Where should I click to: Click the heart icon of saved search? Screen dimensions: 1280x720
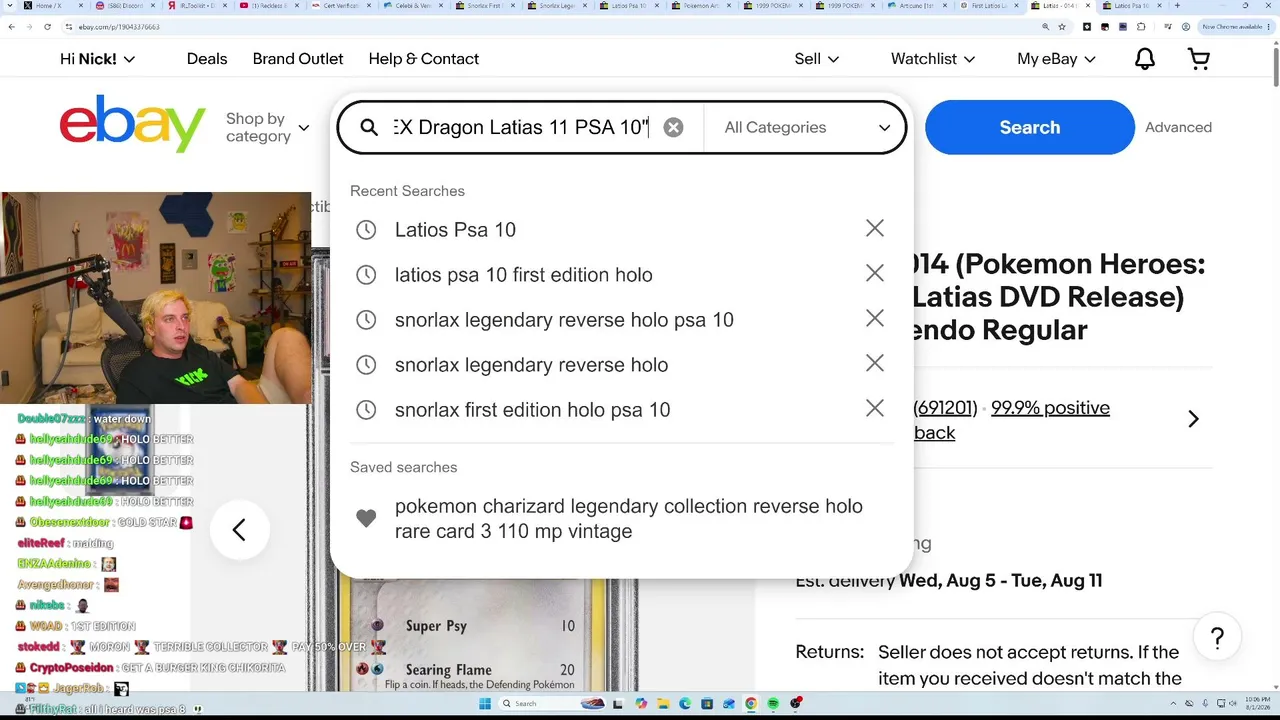[x=366, y=518]
